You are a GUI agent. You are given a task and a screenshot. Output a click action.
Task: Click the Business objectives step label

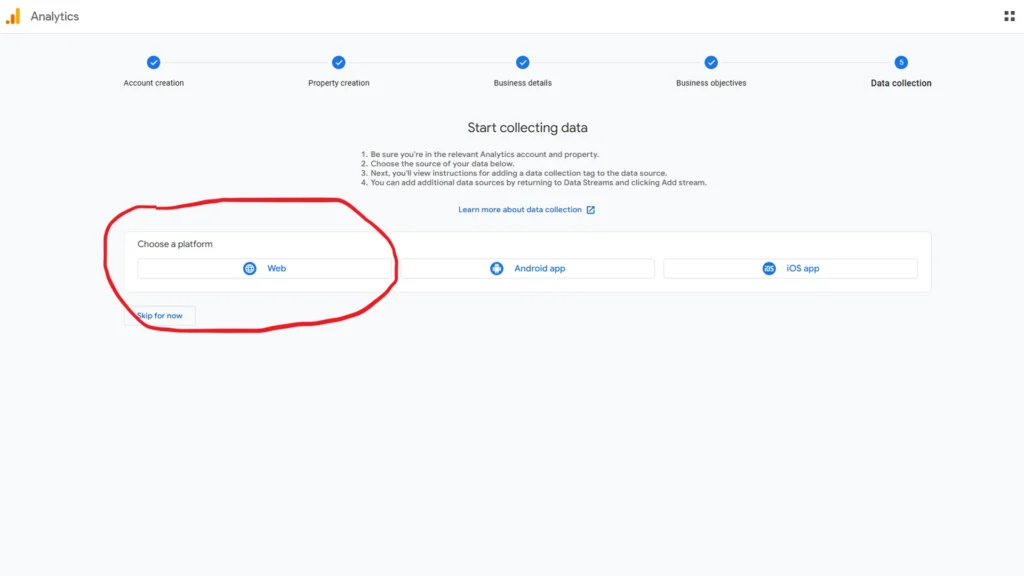(711, 83)
